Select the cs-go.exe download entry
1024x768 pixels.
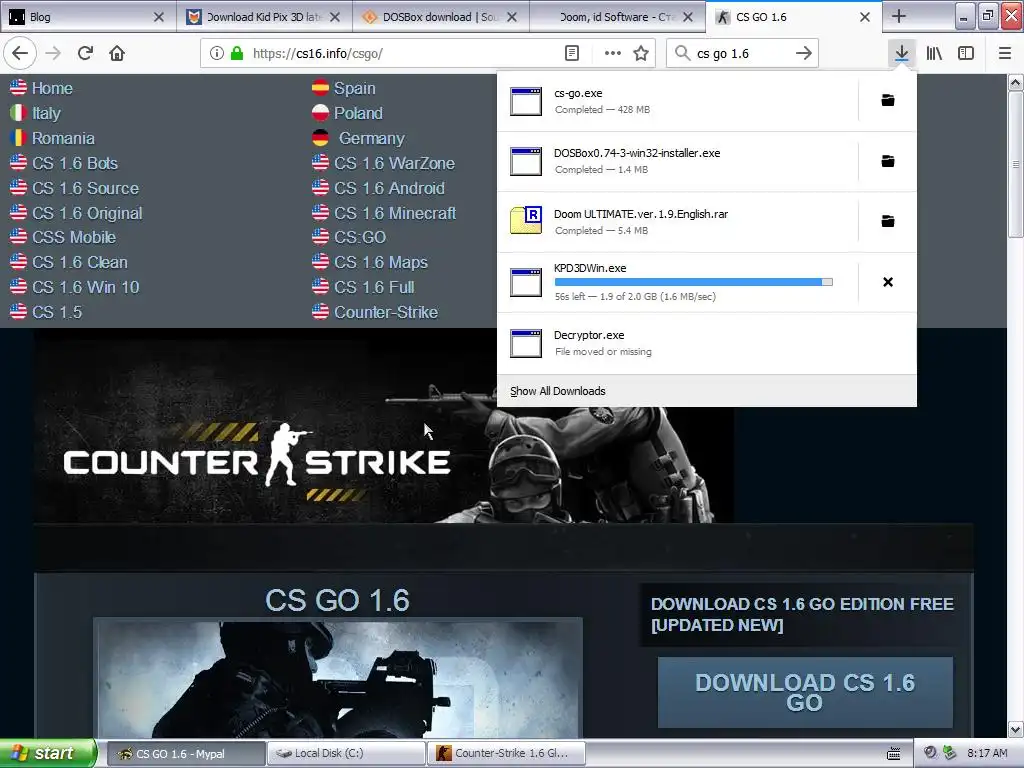coord(677,101)
